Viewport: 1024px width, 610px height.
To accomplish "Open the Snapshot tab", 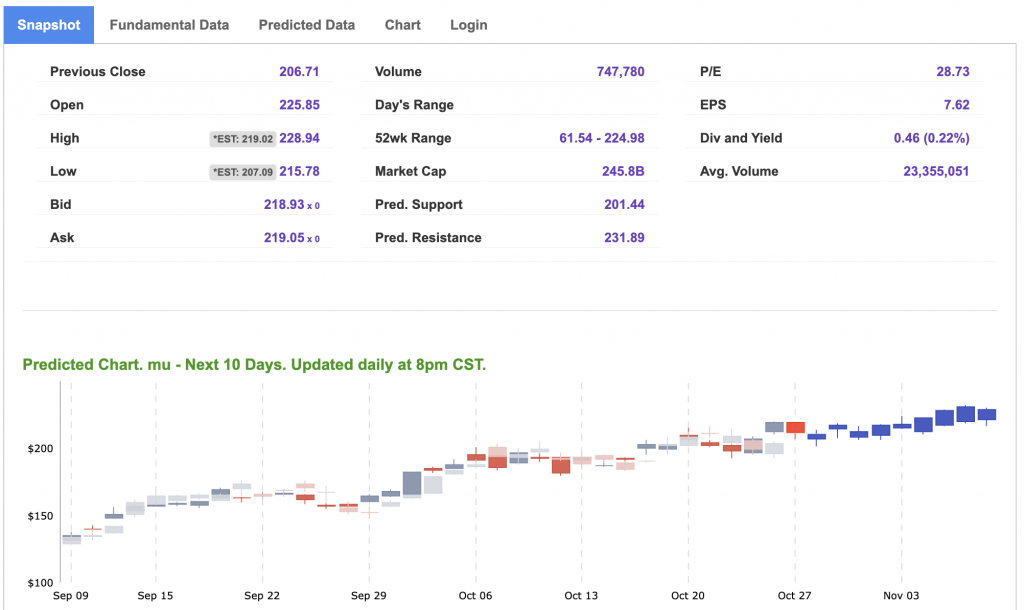I will pos(49,25).
